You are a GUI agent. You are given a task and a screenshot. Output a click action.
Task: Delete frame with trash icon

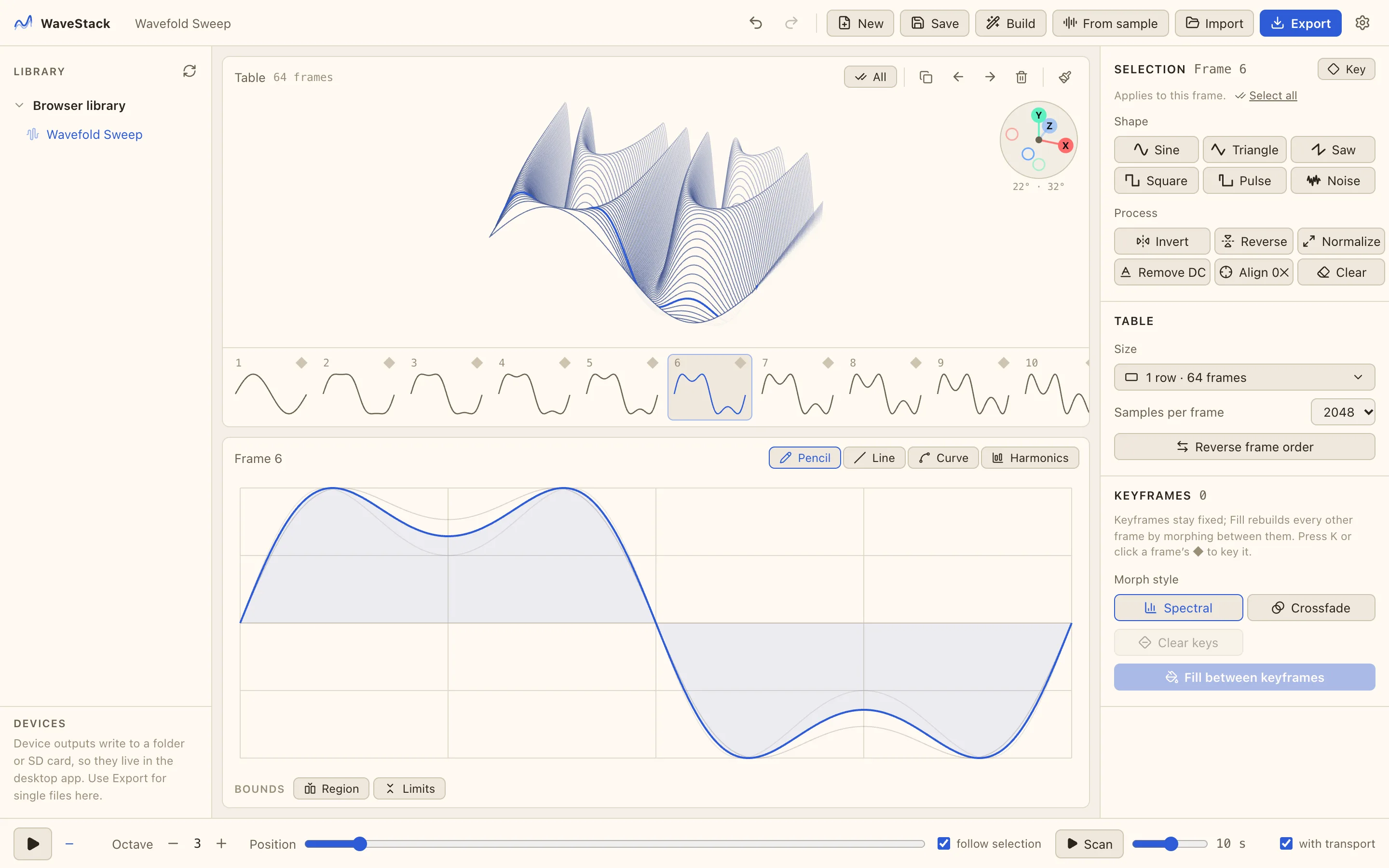pyautogui.click(x=1021, y=77)
